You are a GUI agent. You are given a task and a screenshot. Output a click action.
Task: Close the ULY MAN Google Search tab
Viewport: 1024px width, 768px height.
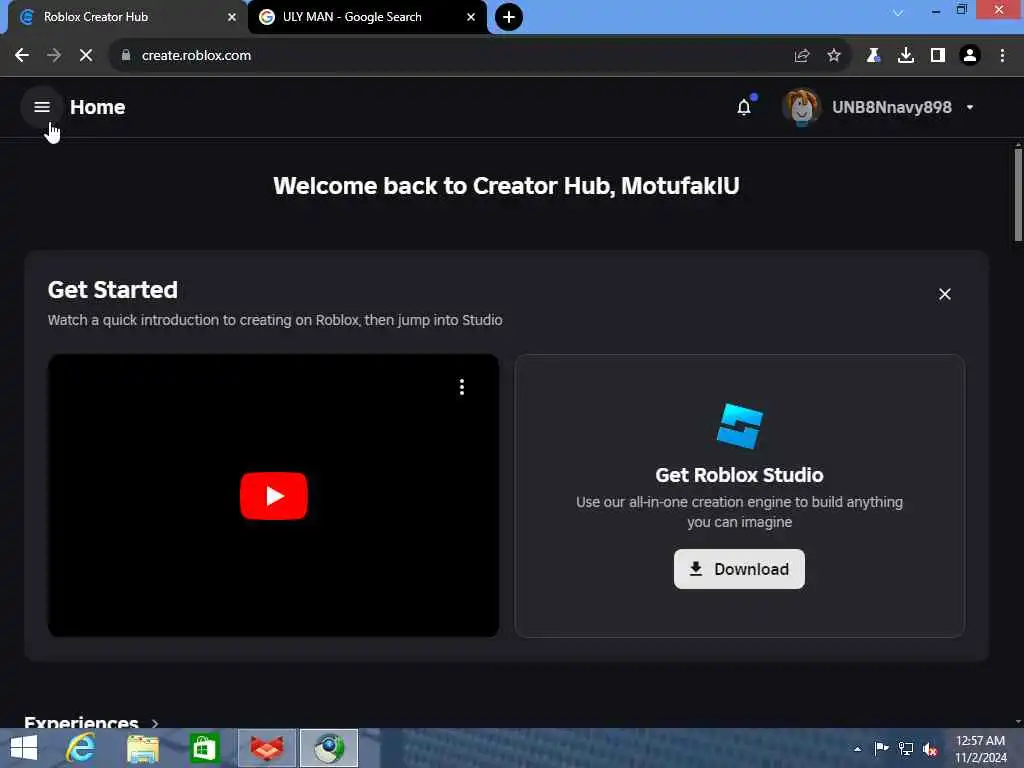pos(471,17)
